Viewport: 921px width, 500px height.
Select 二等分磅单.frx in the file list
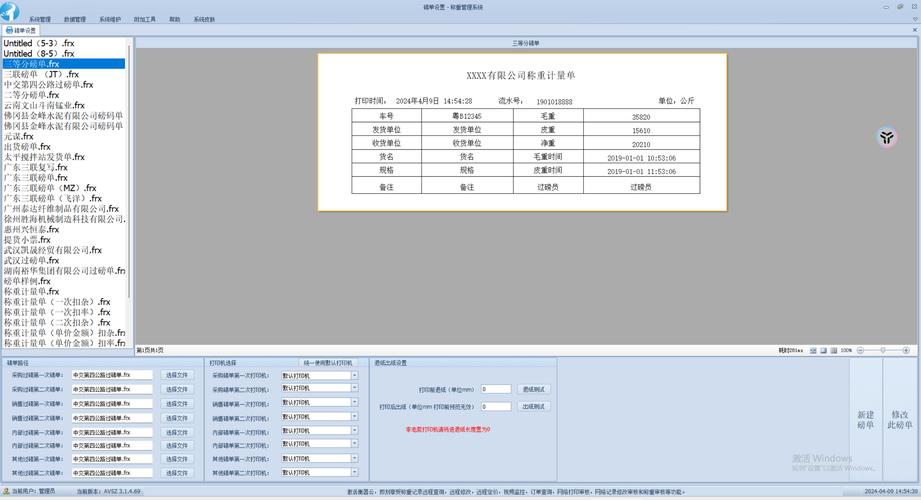pyautogui.click(x=32, y=95)
